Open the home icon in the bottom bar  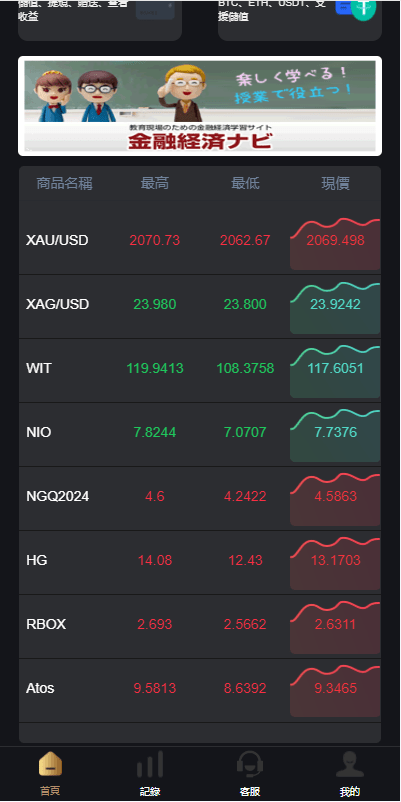click(x=50, y=764)
